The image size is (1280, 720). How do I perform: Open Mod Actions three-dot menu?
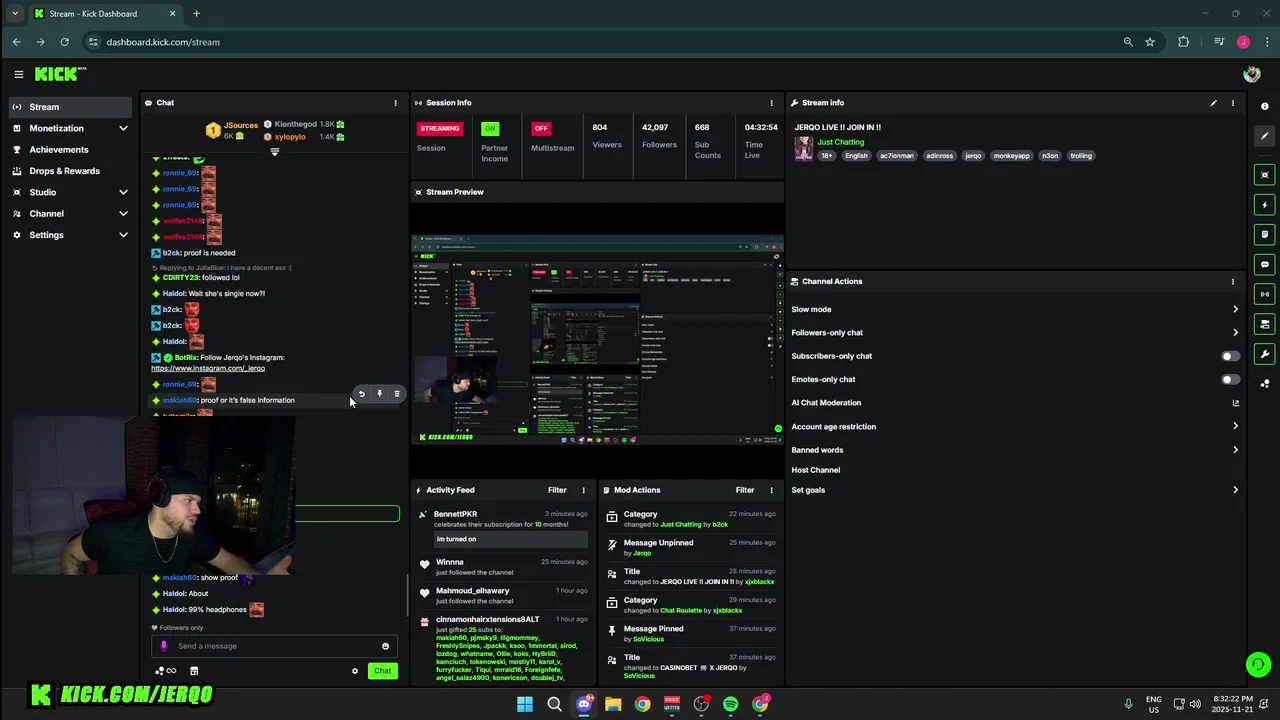tap(771, 490)
